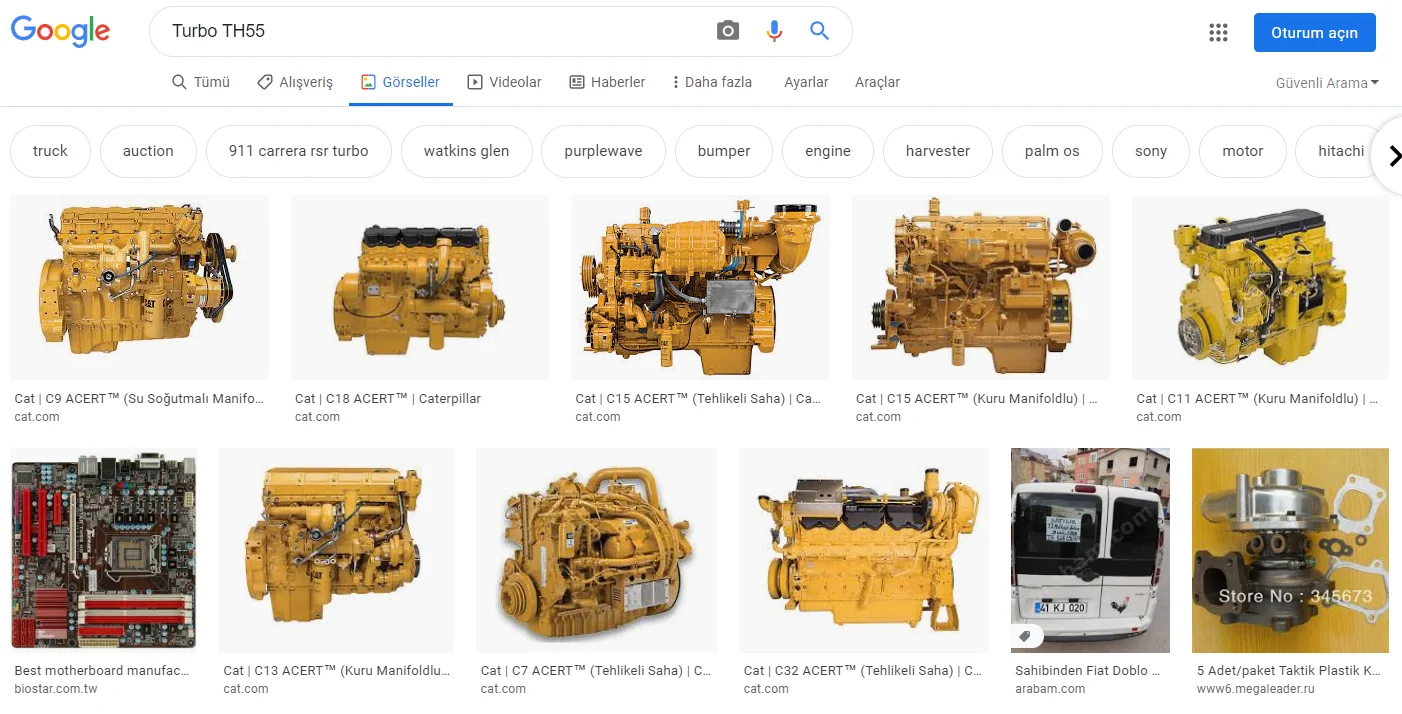Open the C15 ACERT Tehlikeli Saha image
Viewport: 1402px width, 714px height.
point(700,287)
